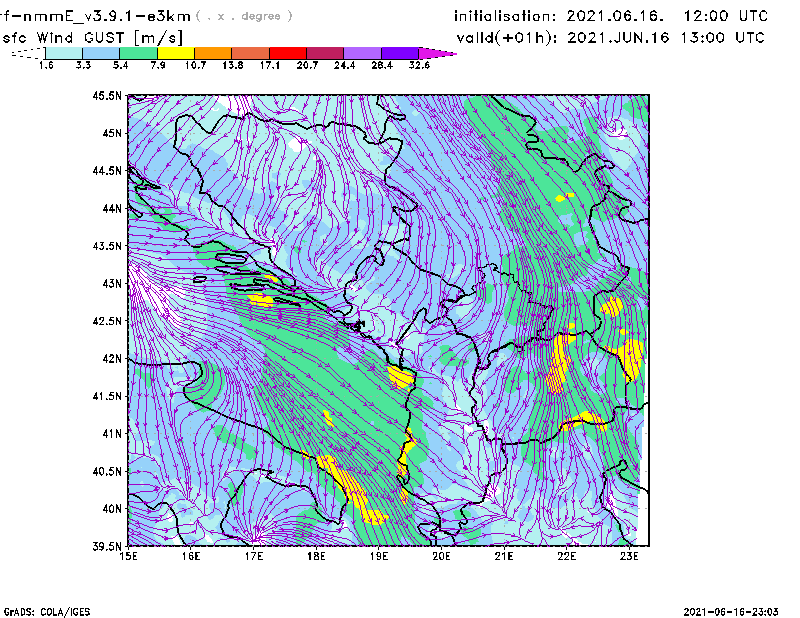This screenshot has height=618, width=800.
Task: Click the '43.5N' latitude label
Action: point(107,246)
